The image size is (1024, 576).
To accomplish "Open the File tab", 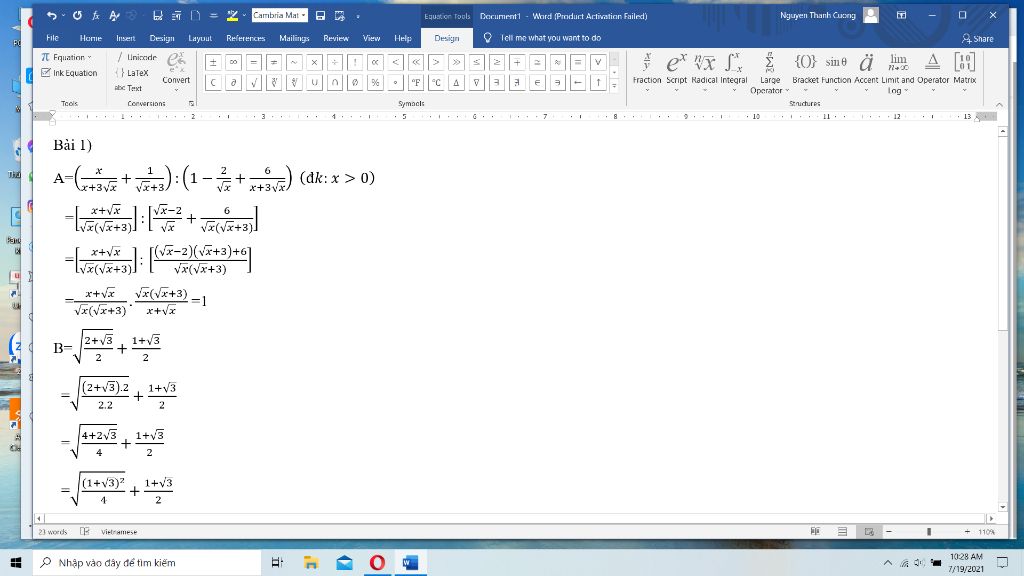I will click(x=52, y=38).
